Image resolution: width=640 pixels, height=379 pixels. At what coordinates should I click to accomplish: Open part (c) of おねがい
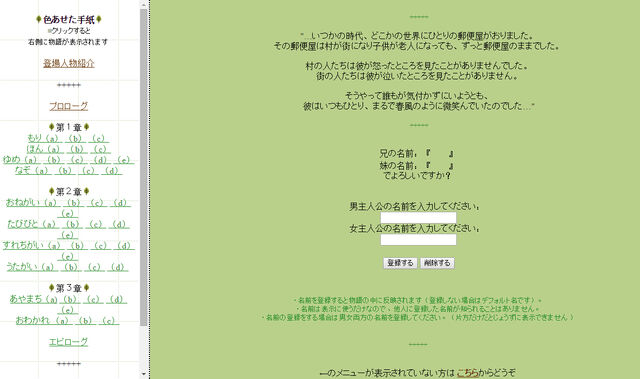tap(97, 203)
